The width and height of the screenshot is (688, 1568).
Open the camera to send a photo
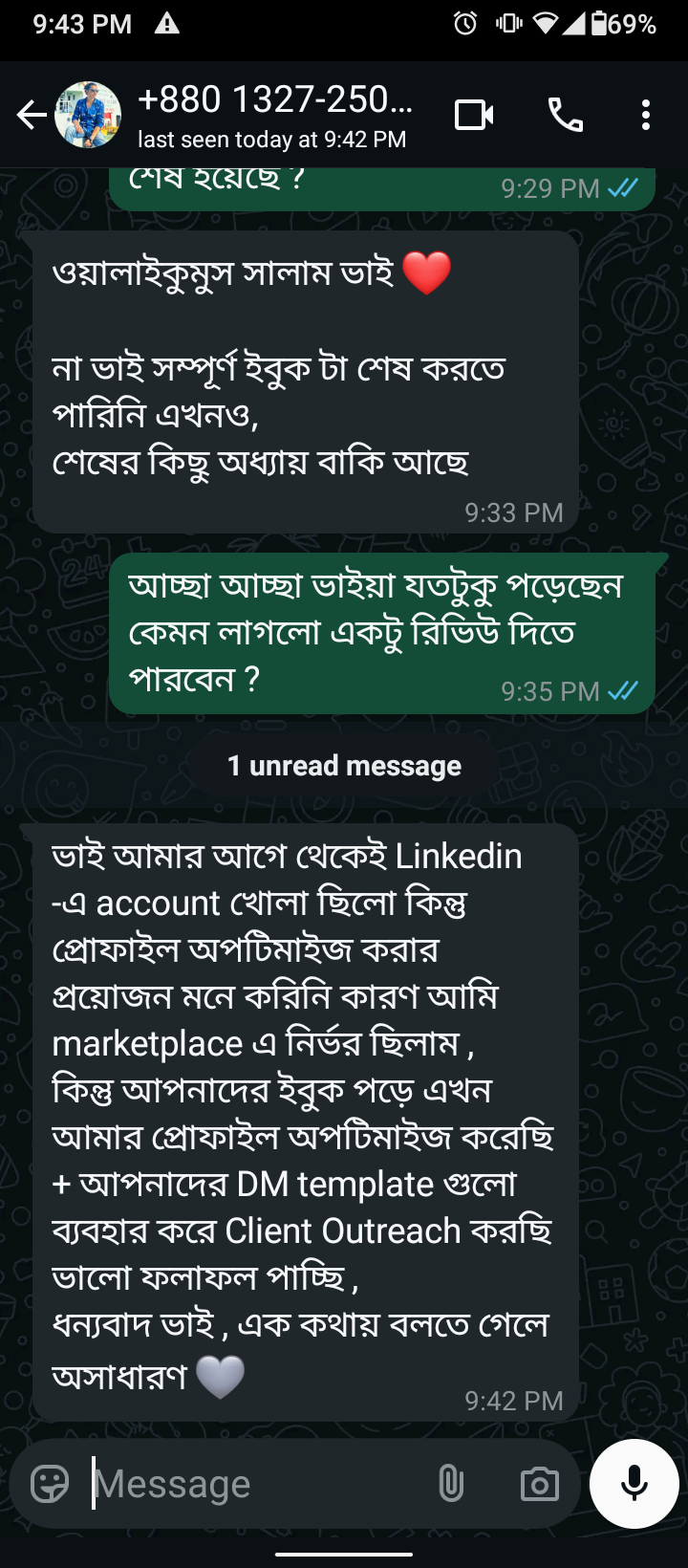point(538,1483)
